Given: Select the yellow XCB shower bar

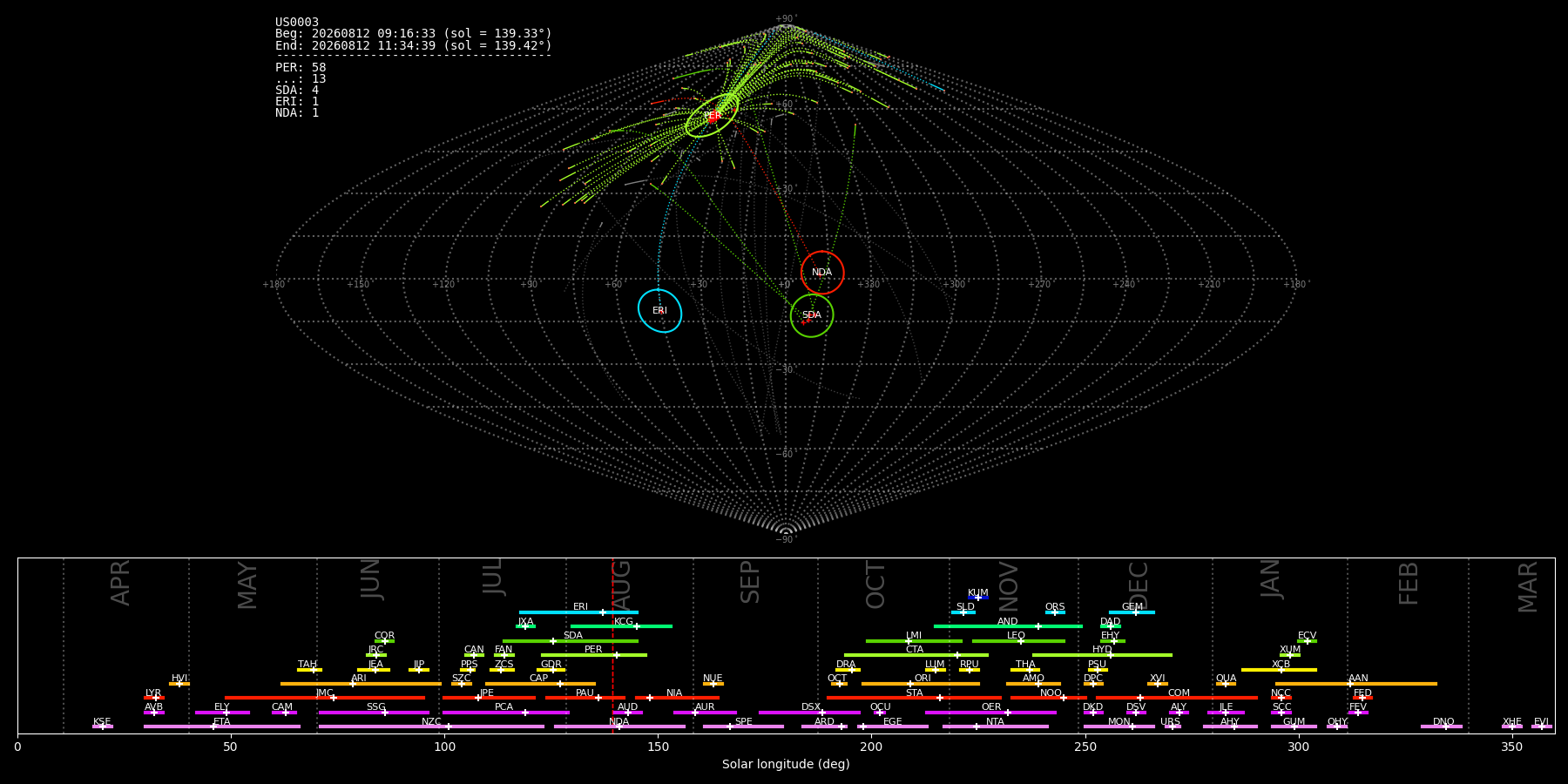Looking at the screenshot, I should (1279, 670).
